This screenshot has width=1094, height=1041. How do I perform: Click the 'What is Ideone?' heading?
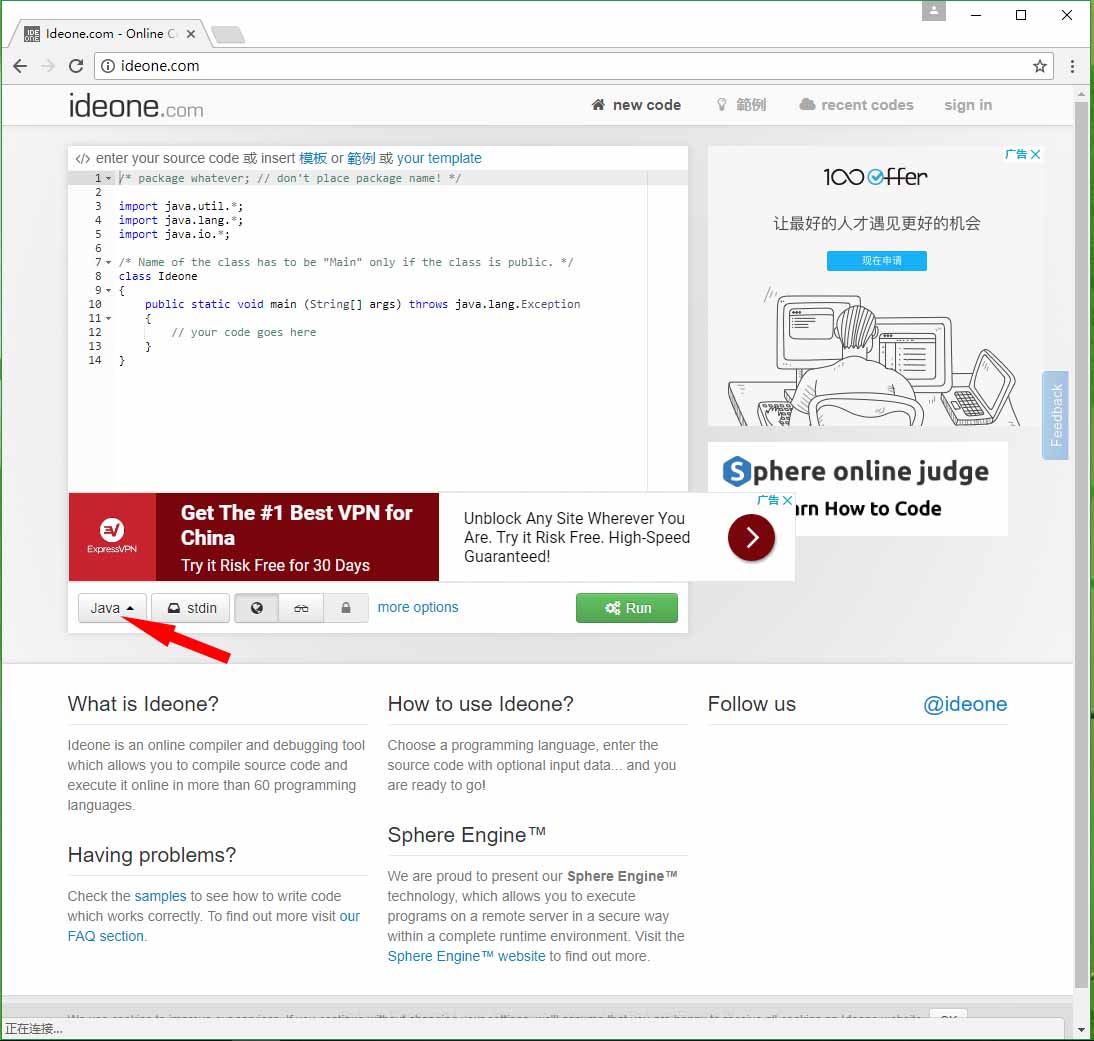point(143,704)
